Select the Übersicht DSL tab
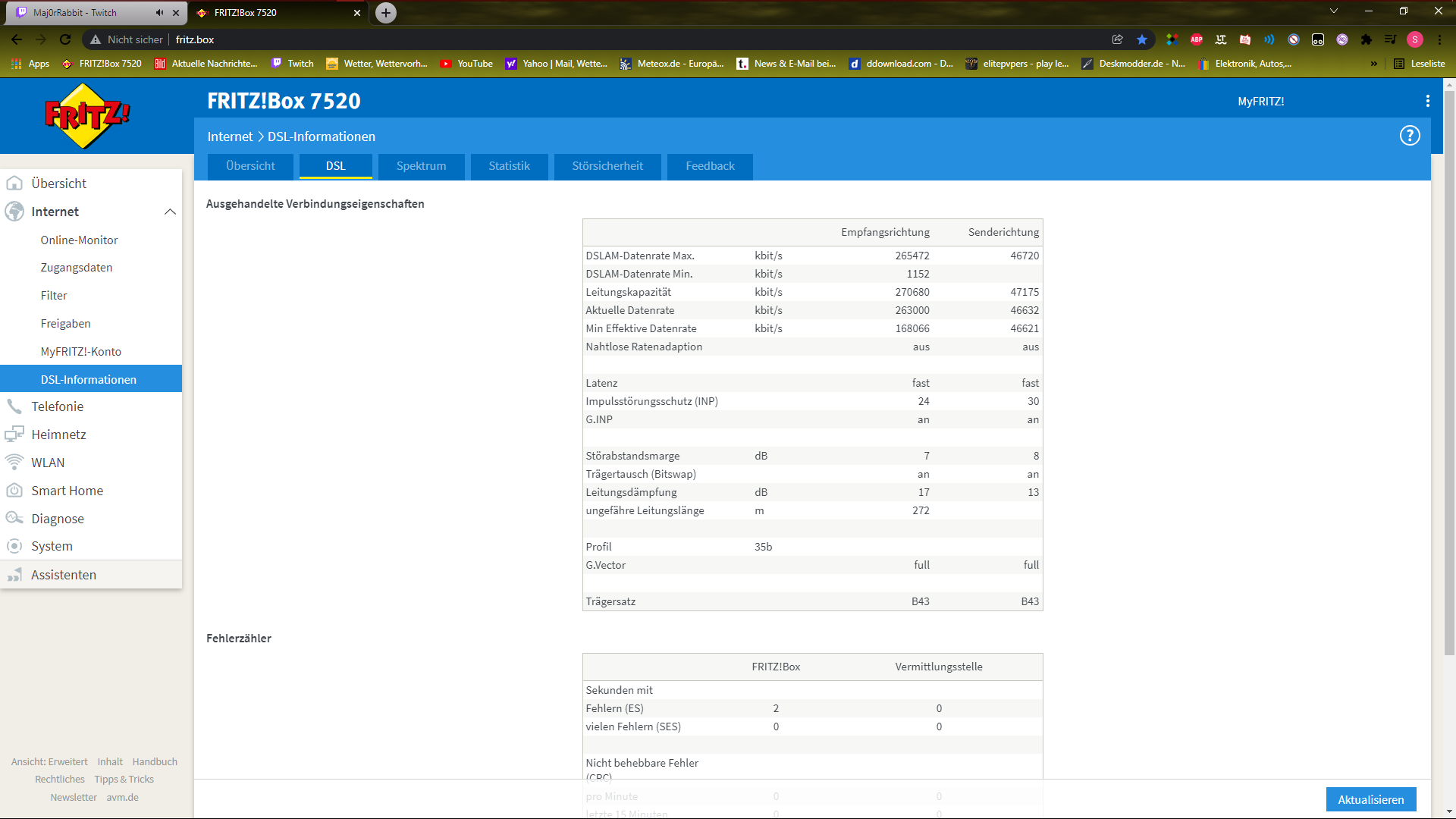Image resolution: width=1456 pixels, height=819 pixels. [251, 166]
